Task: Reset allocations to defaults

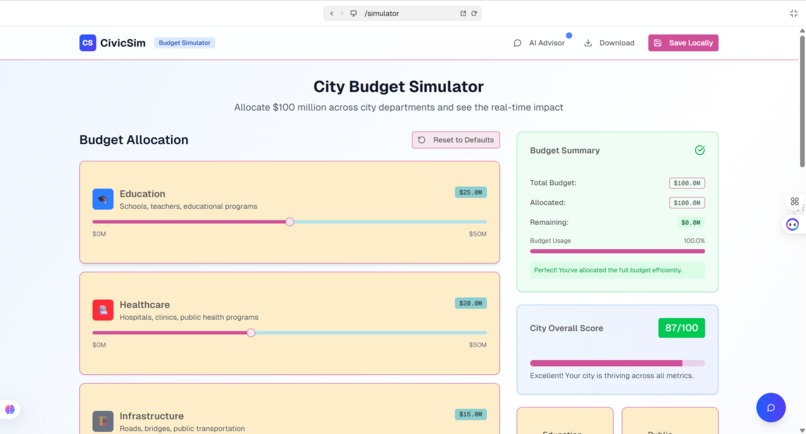Action: tap(455, 140)
